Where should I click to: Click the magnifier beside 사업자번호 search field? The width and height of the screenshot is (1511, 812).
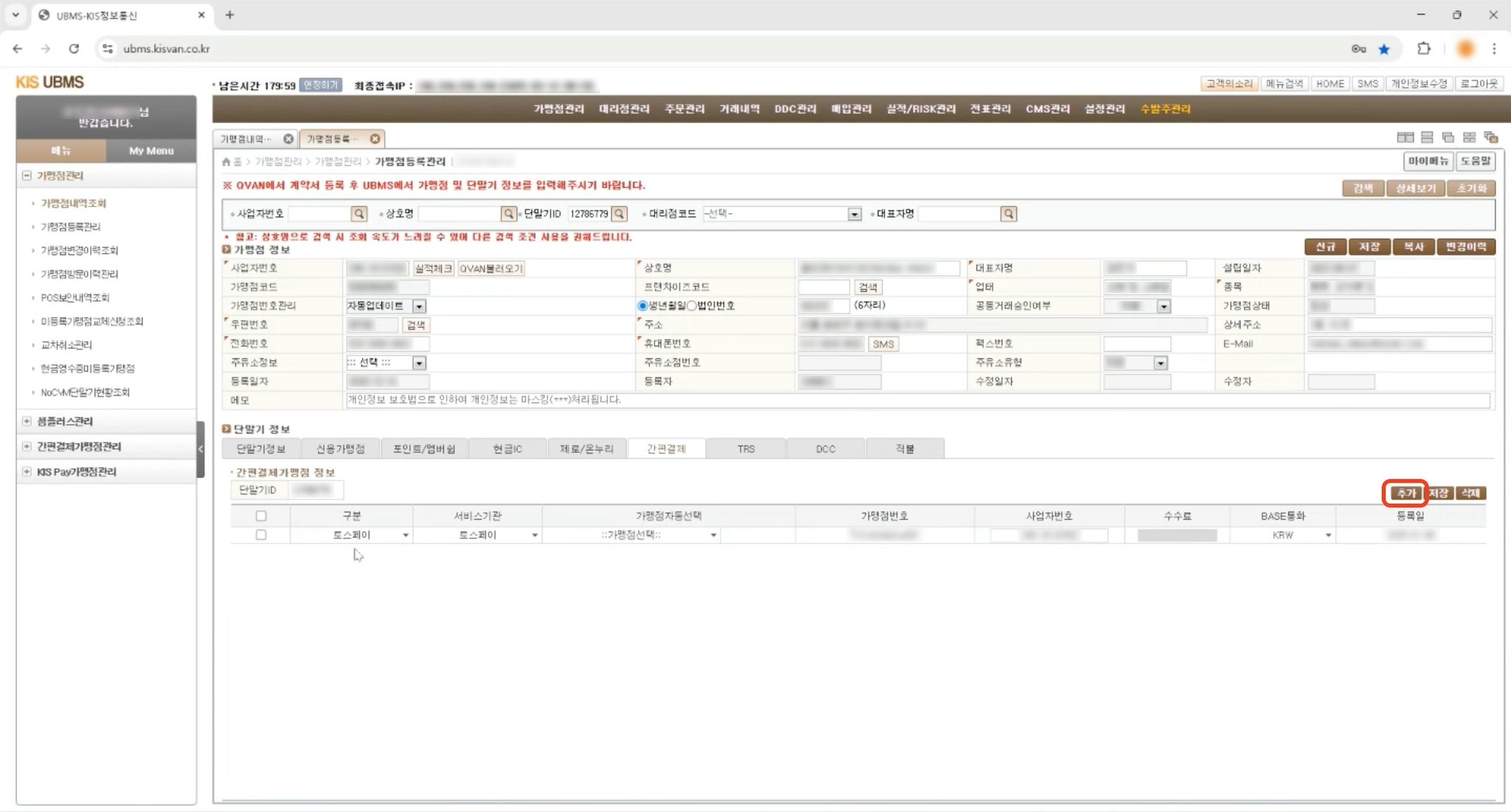coord(359,214)
